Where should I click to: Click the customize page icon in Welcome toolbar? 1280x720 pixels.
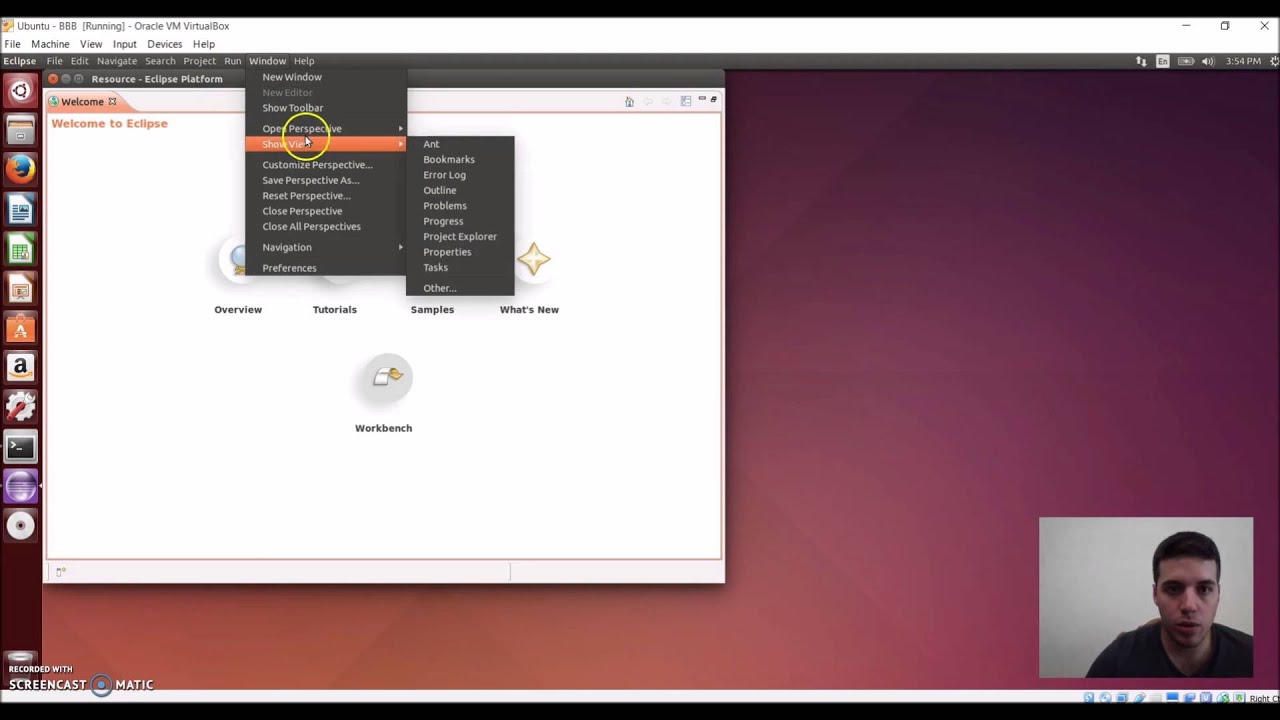point(686,101)
